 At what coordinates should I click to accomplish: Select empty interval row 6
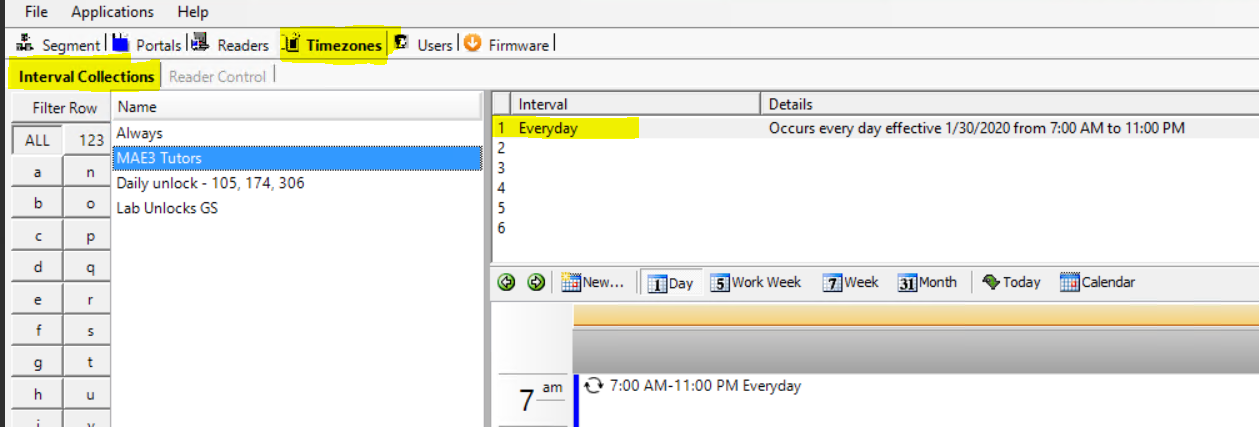pyautogui.click(x=875, y=228)
